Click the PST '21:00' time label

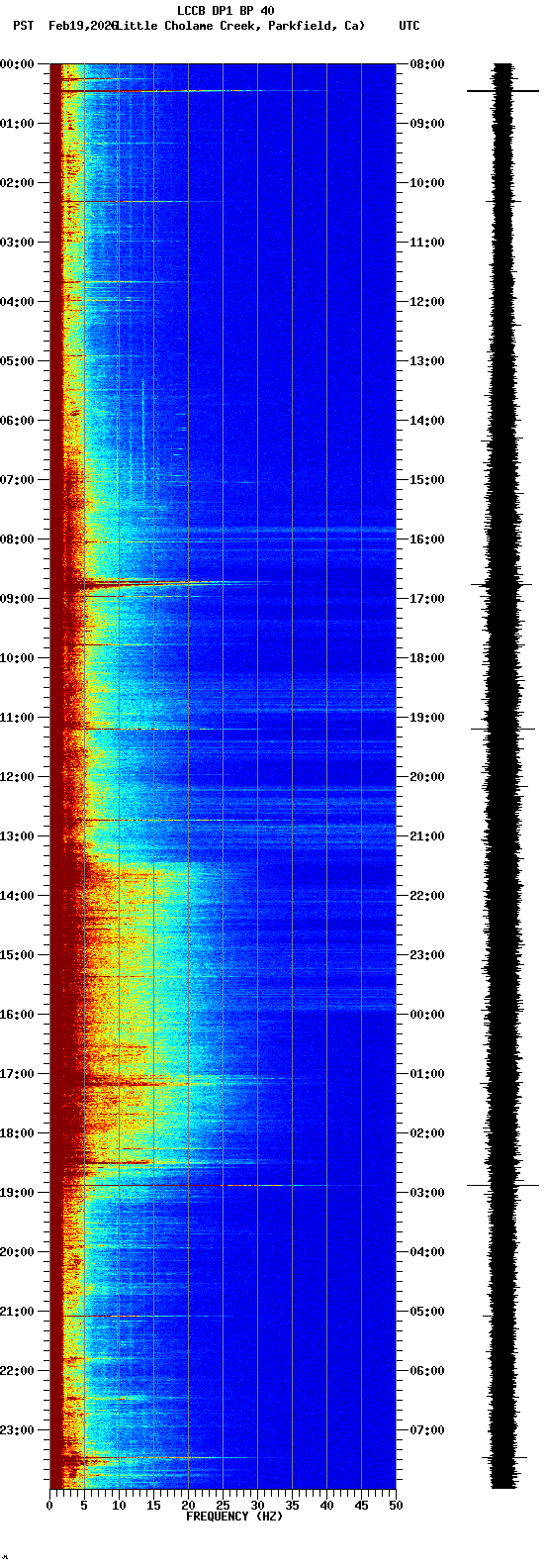click(x=17, y=1312)
